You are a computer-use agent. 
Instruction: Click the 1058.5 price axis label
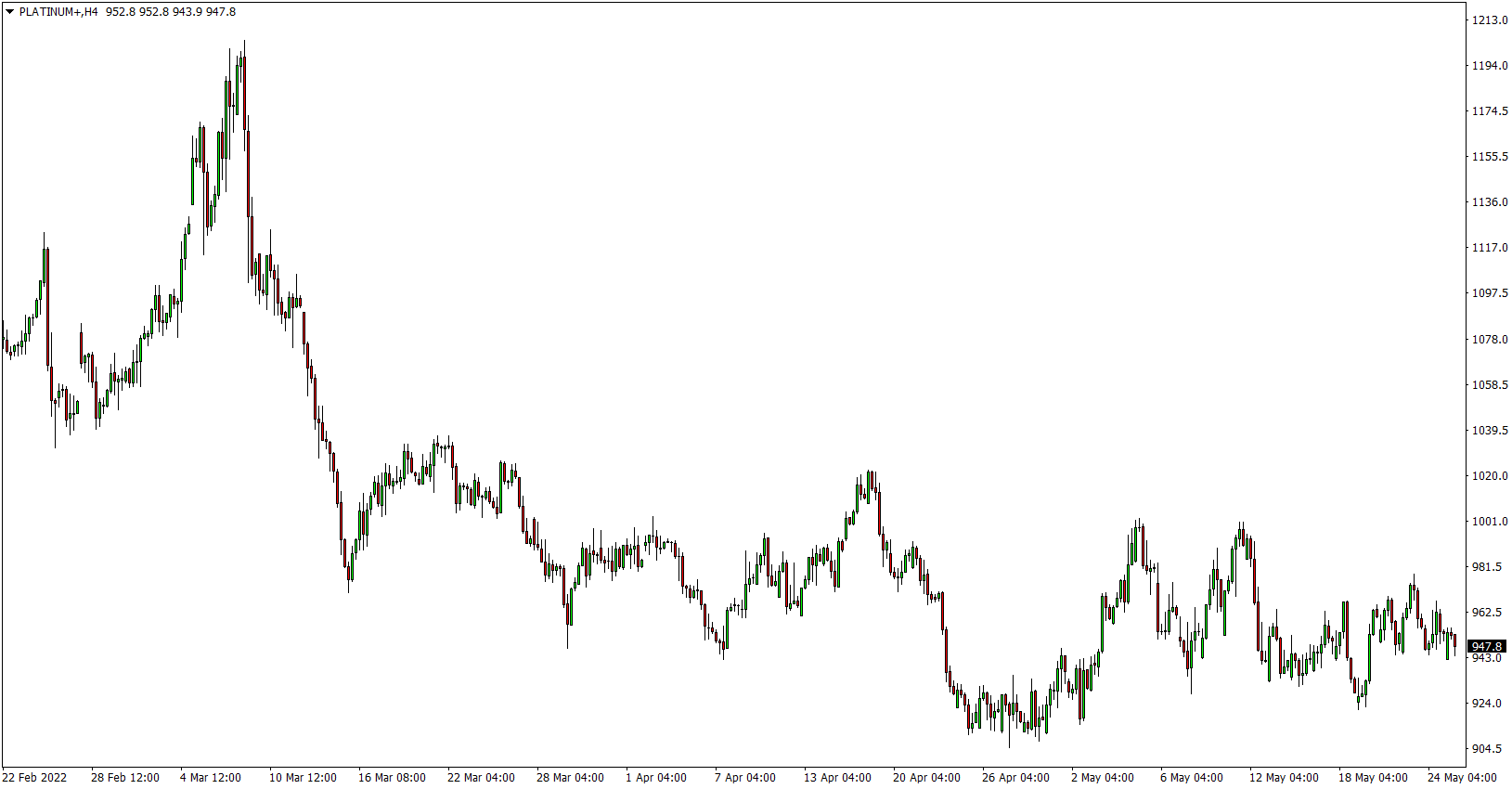tap(1490, 385)
